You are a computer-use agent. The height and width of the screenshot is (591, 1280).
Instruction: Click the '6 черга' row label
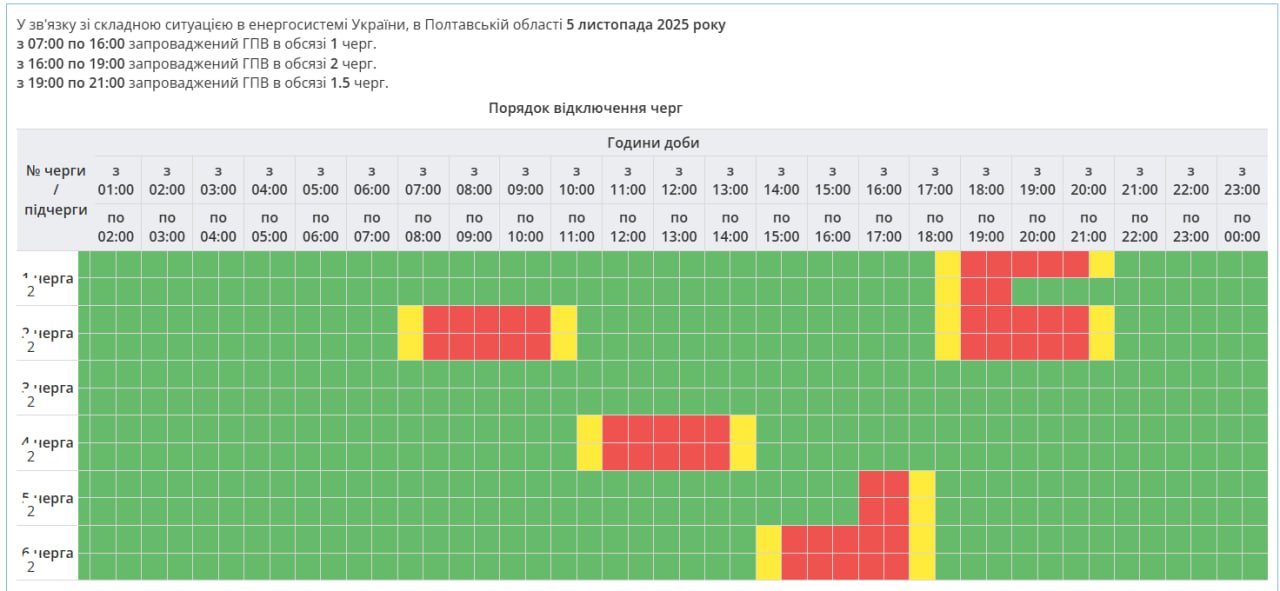(55, 553)
